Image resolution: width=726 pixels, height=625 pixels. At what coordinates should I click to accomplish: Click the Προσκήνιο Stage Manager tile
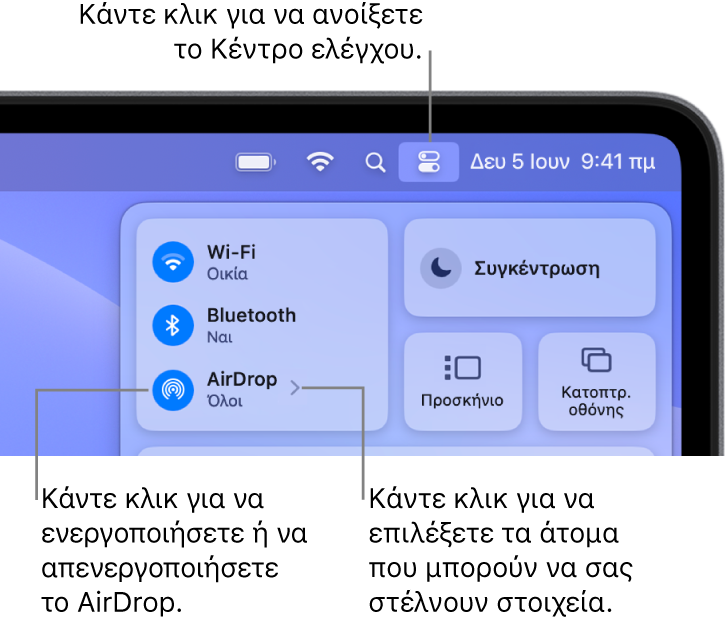pos(463,381)
